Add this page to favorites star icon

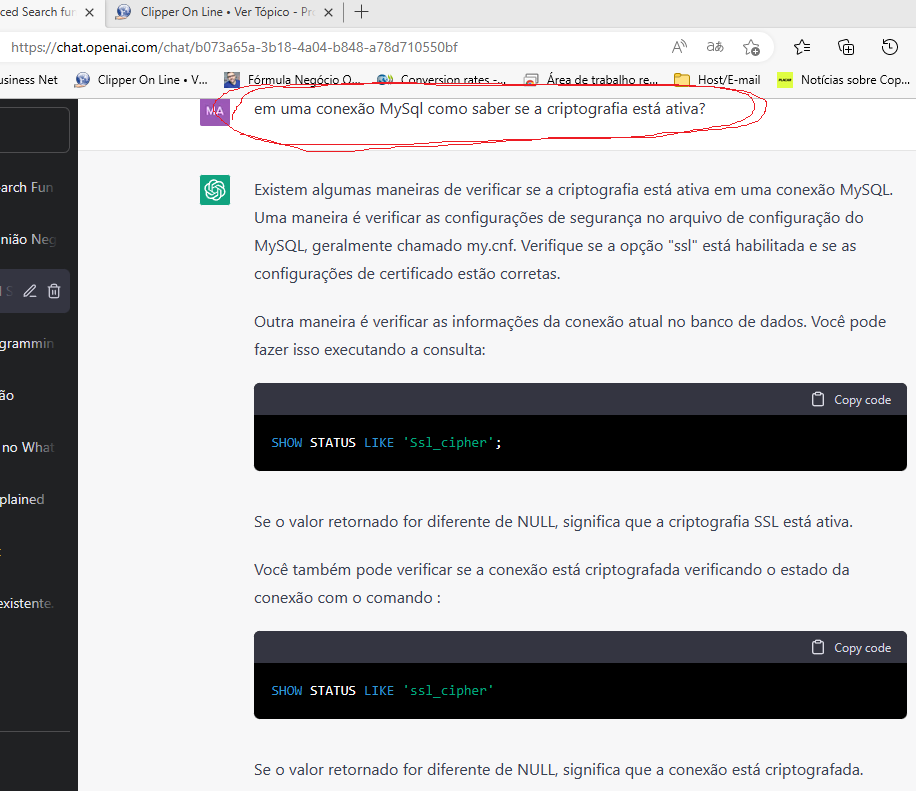point(751,47)
